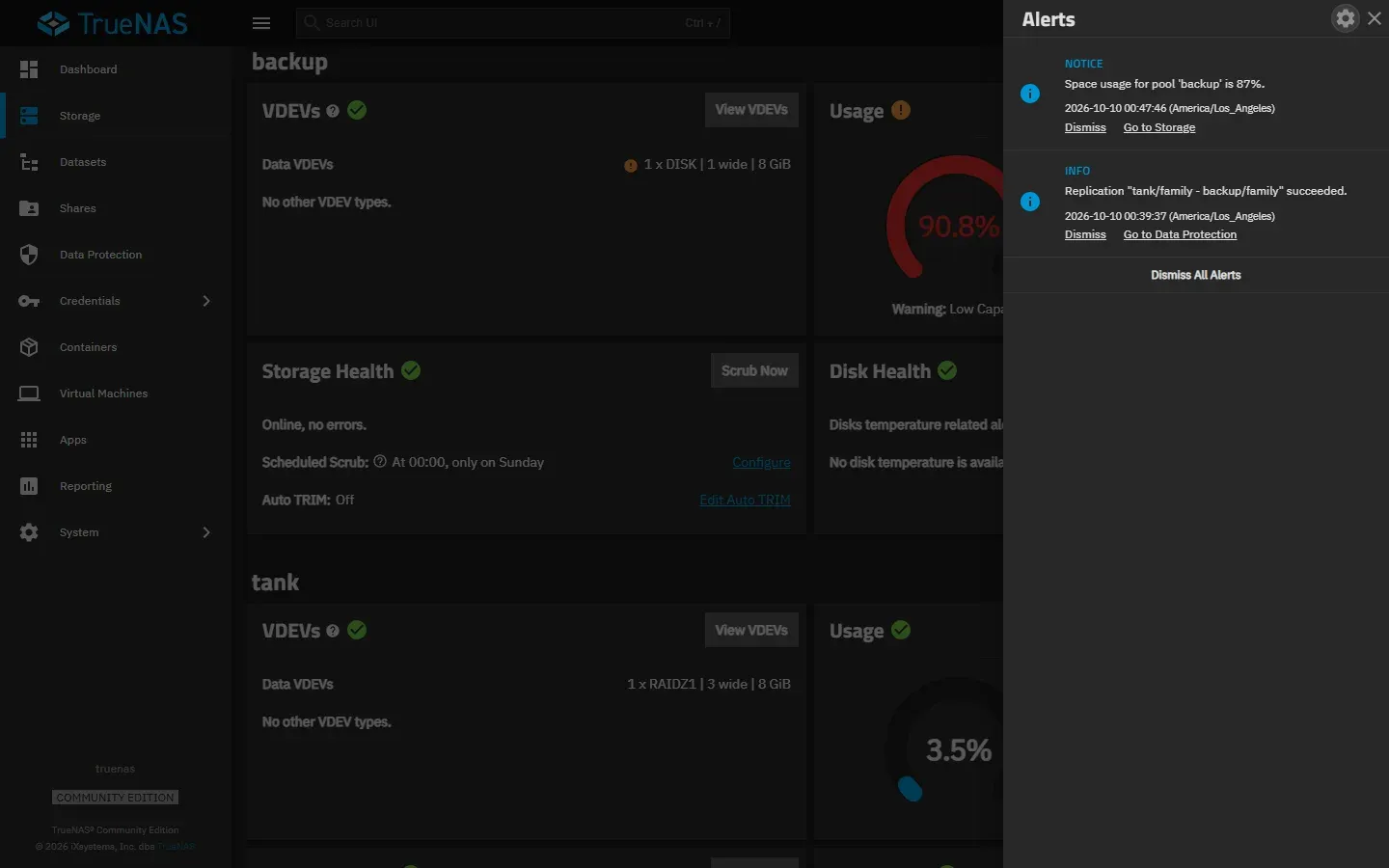Expand the Credentials submenu chevron

click(206, 301)
